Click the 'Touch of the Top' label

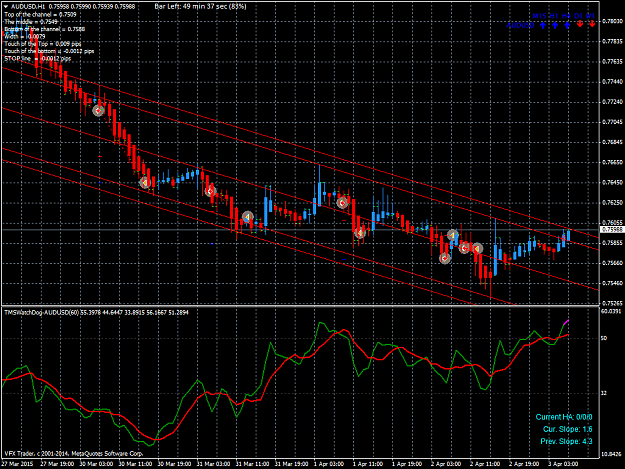(43, 44)
